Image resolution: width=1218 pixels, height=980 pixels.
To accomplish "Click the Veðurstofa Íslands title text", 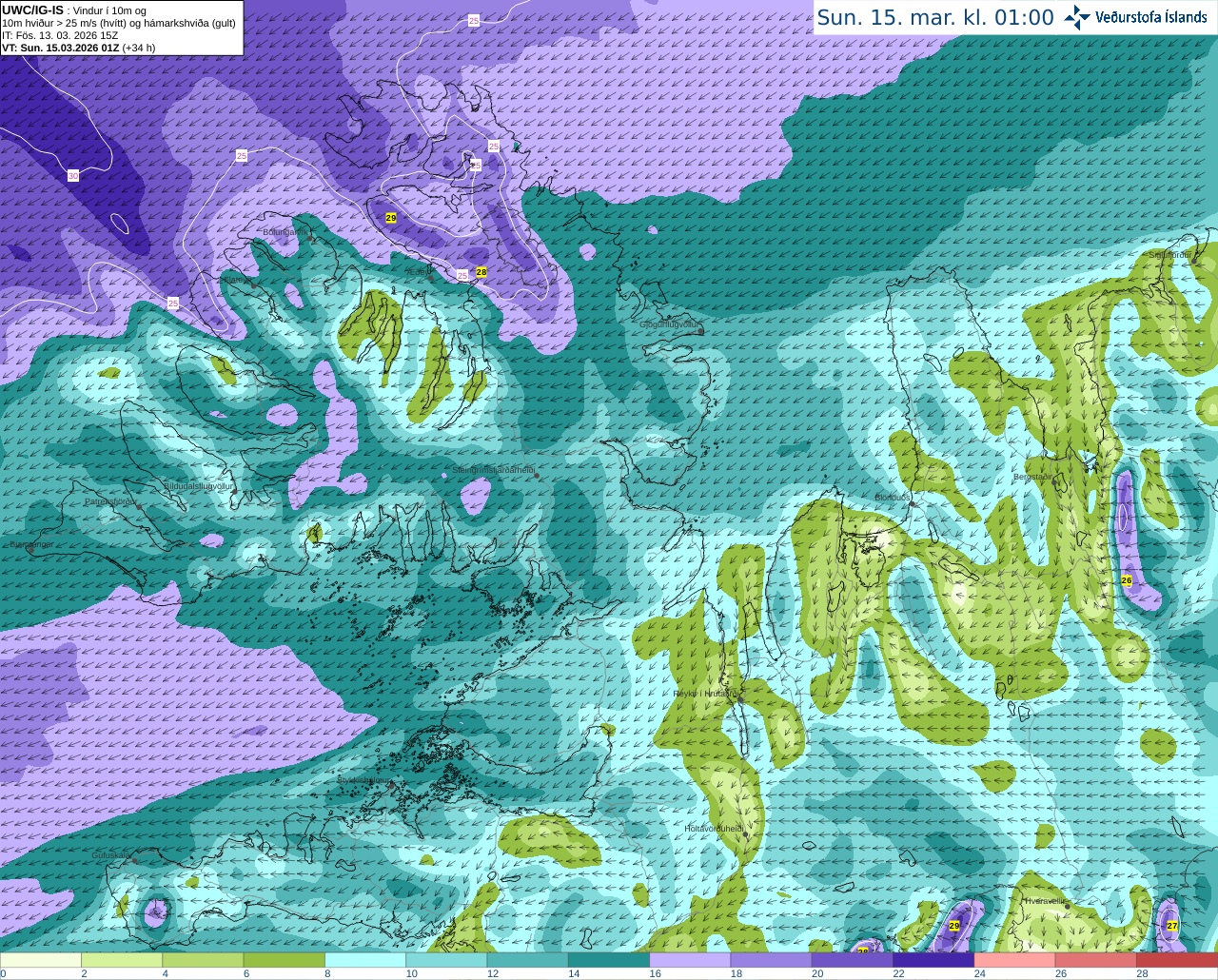I will (1151, 17).
